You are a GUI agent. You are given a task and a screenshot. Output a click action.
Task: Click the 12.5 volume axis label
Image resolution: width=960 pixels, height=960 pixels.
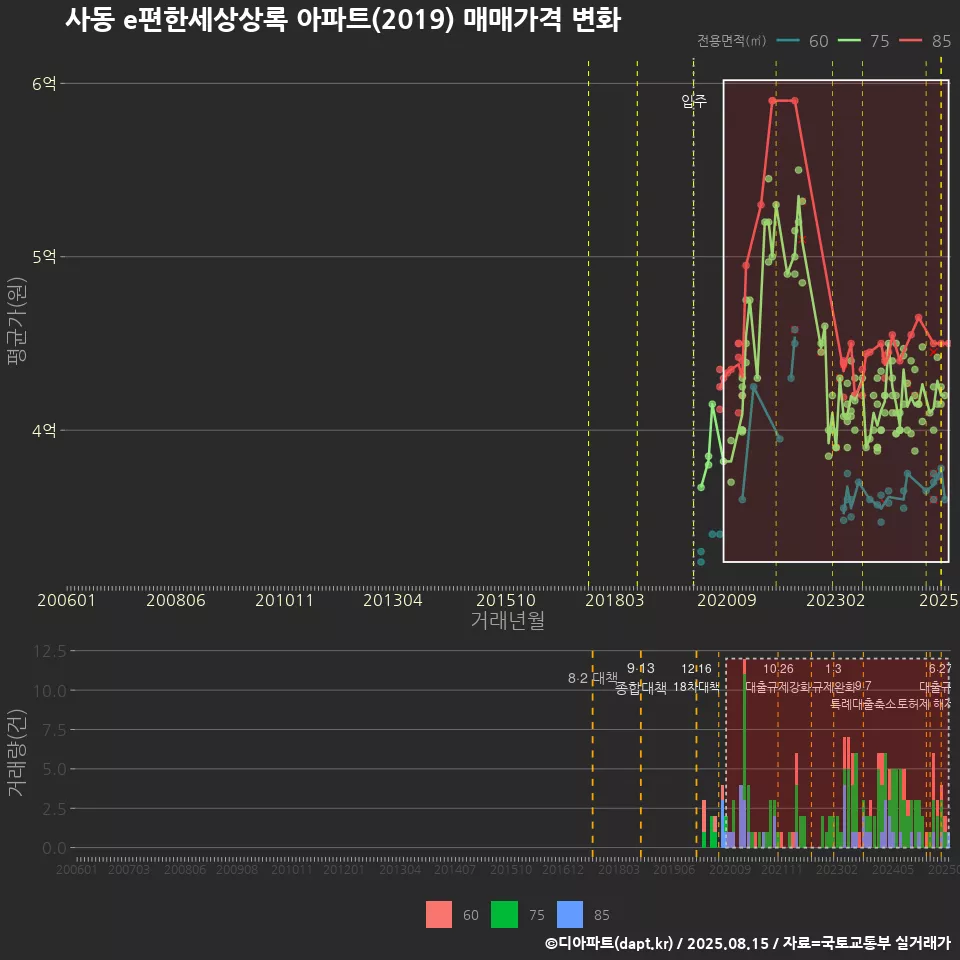(x=50, y=651)
